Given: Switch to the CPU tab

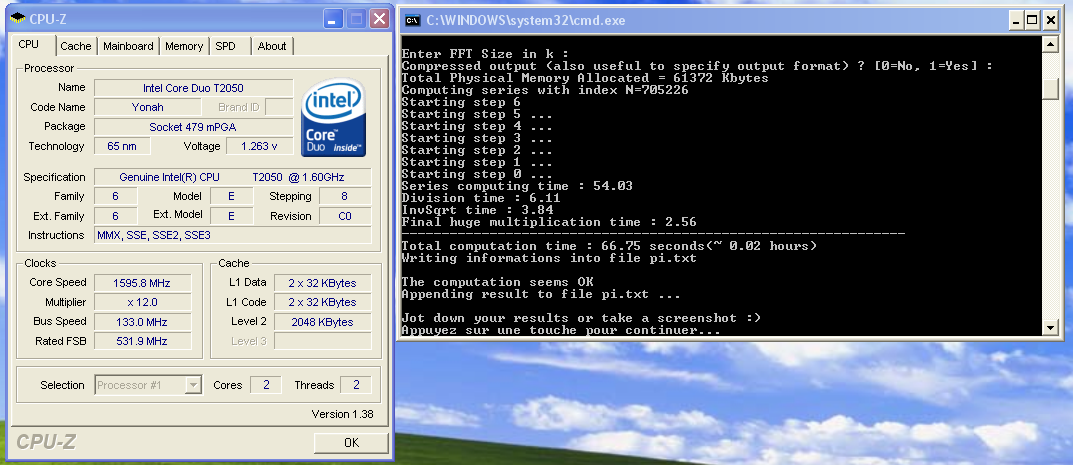Looking at the screenshot, I should click(x=29, y=44).
